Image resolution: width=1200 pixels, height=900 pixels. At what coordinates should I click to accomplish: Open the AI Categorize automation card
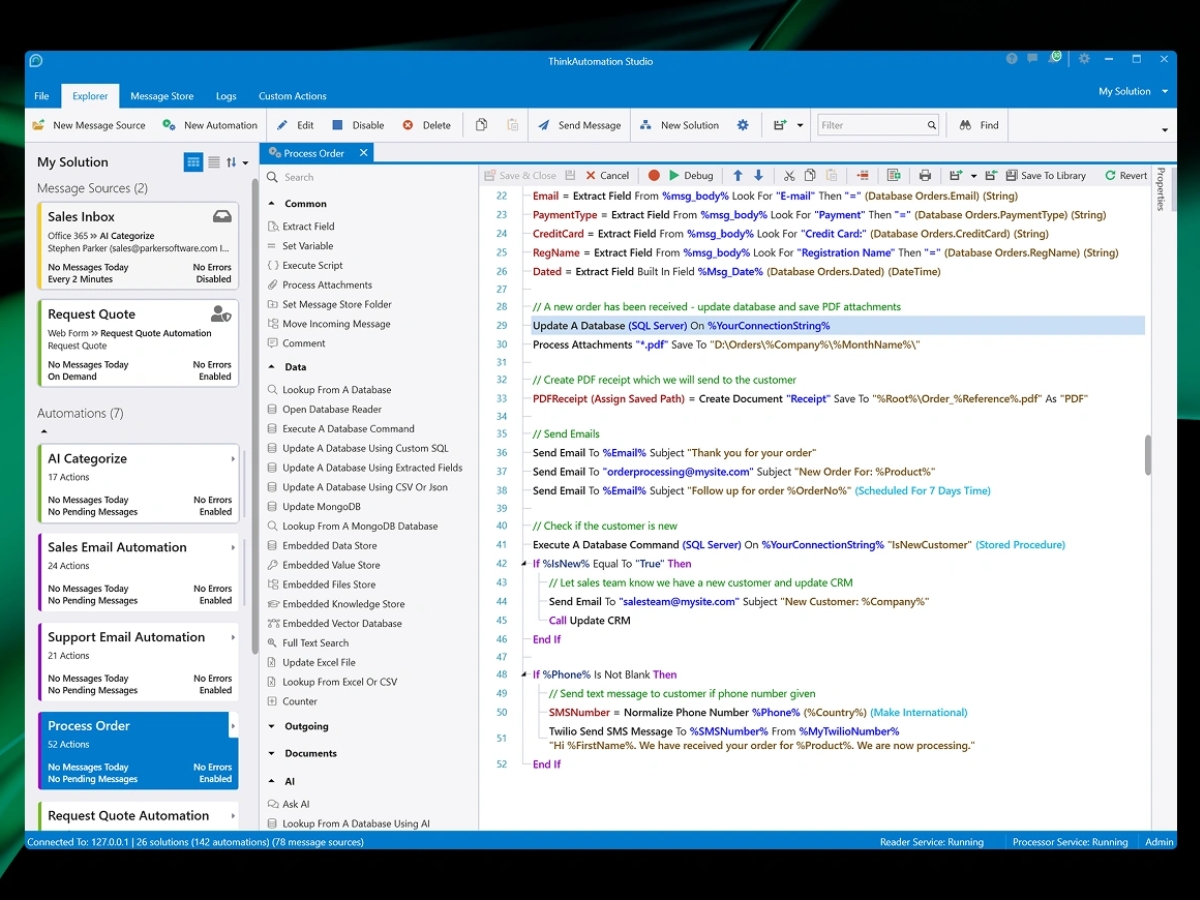(x=139, y=483)
